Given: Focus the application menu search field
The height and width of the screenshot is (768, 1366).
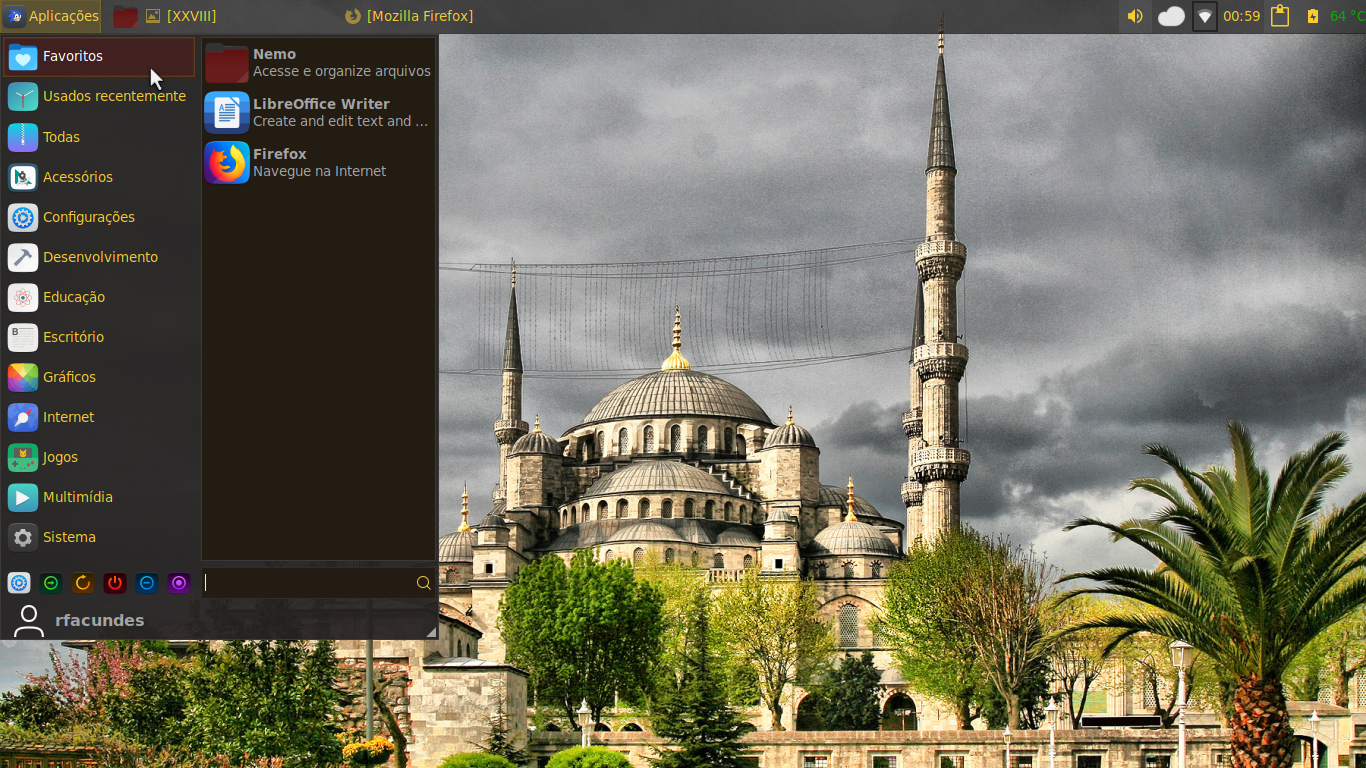Looking at the screenshot, I should [318, 583].
